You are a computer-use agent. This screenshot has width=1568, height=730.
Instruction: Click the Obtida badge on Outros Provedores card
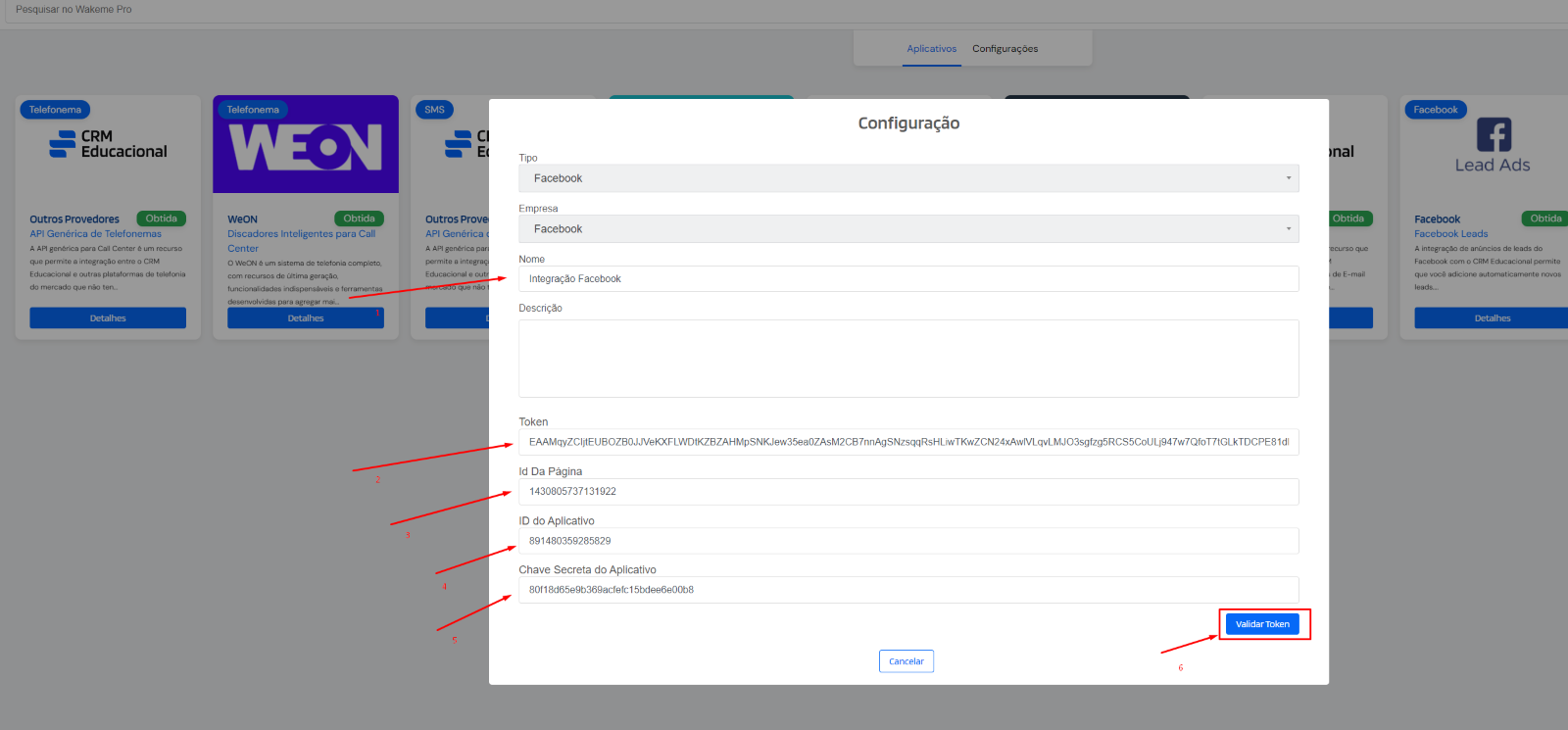click(x=162, y=219)
